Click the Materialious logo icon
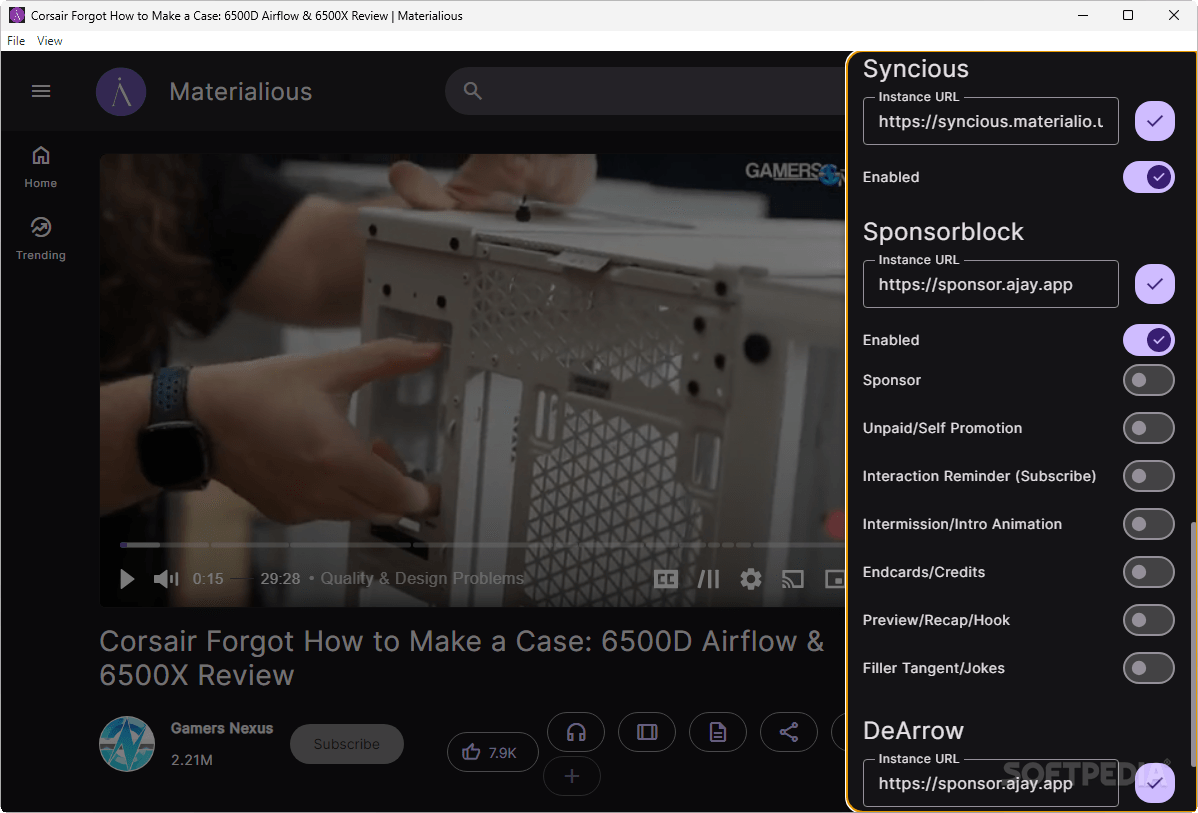This screenshot has width=1198, height=813. click(121, 92)
